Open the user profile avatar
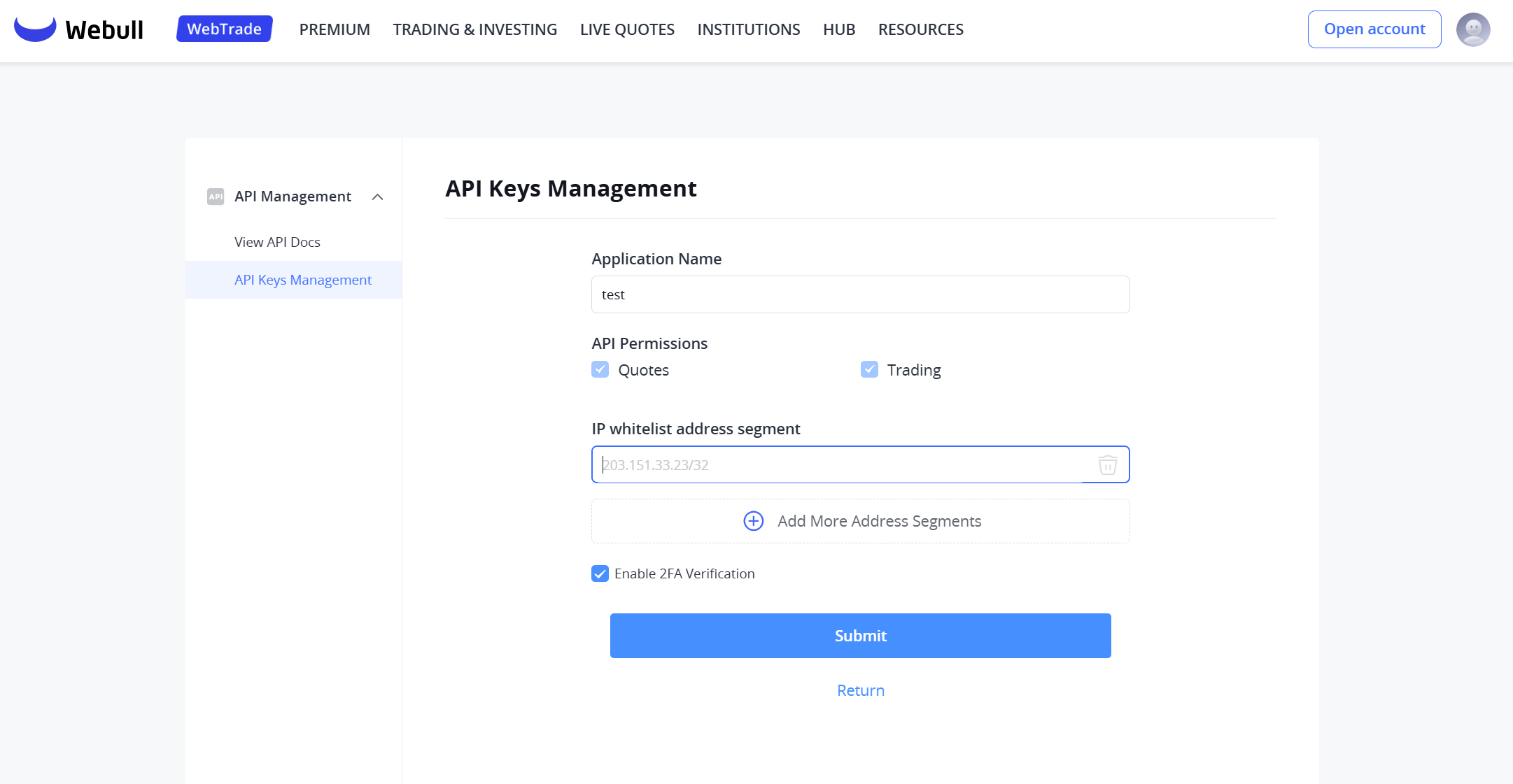Image resolution: width=1513 pixels, height=784 pixels. [x=1472, y=29]
